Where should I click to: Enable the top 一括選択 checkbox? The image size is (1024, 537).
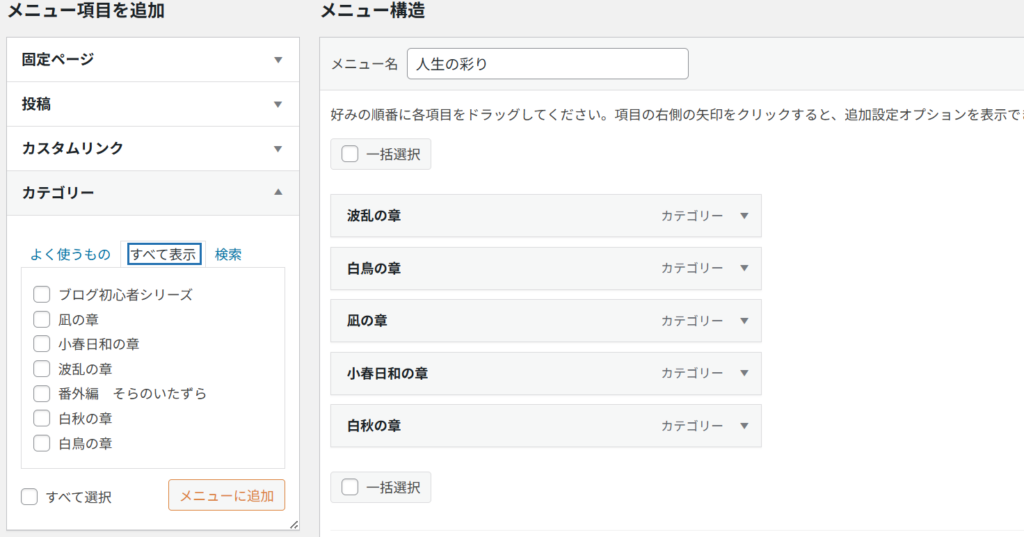click(349, 155)
